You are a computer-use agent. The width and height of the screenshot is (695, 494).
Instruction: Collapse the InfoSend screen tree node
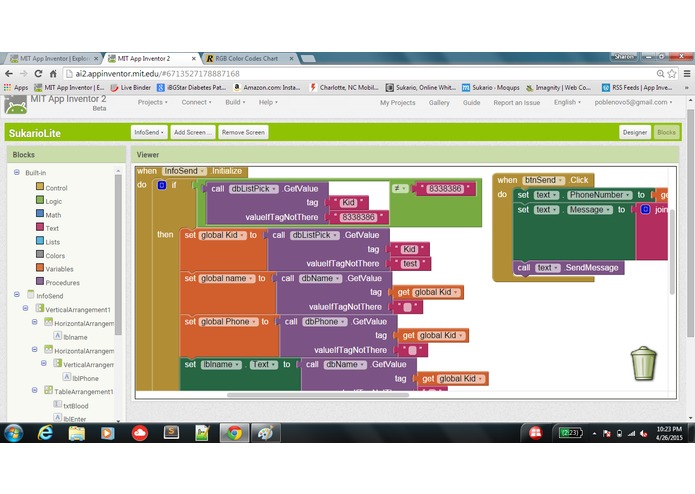(x=17, y=294)
